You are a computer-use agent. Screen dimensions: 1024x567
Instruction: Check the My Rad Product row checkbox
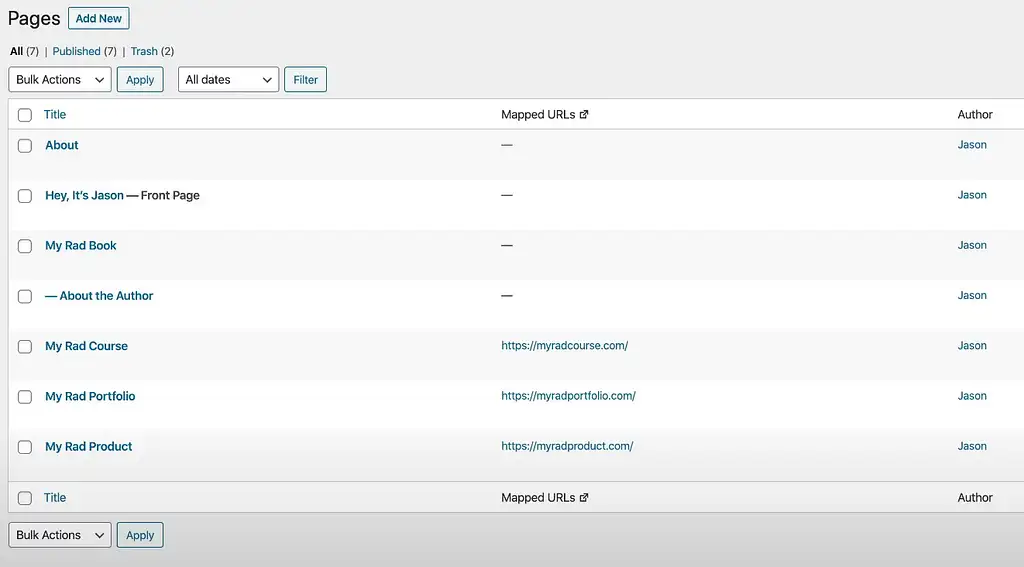(x=25, y=447)
